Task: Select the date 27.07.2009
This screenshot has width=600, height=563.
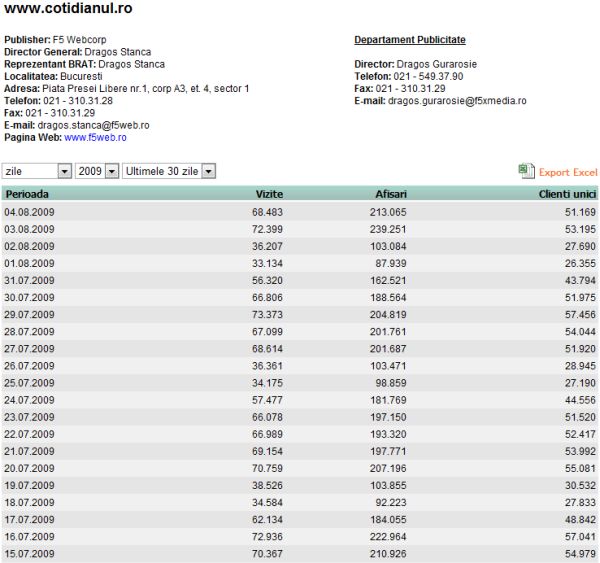Action: click(x=29, y=349)
